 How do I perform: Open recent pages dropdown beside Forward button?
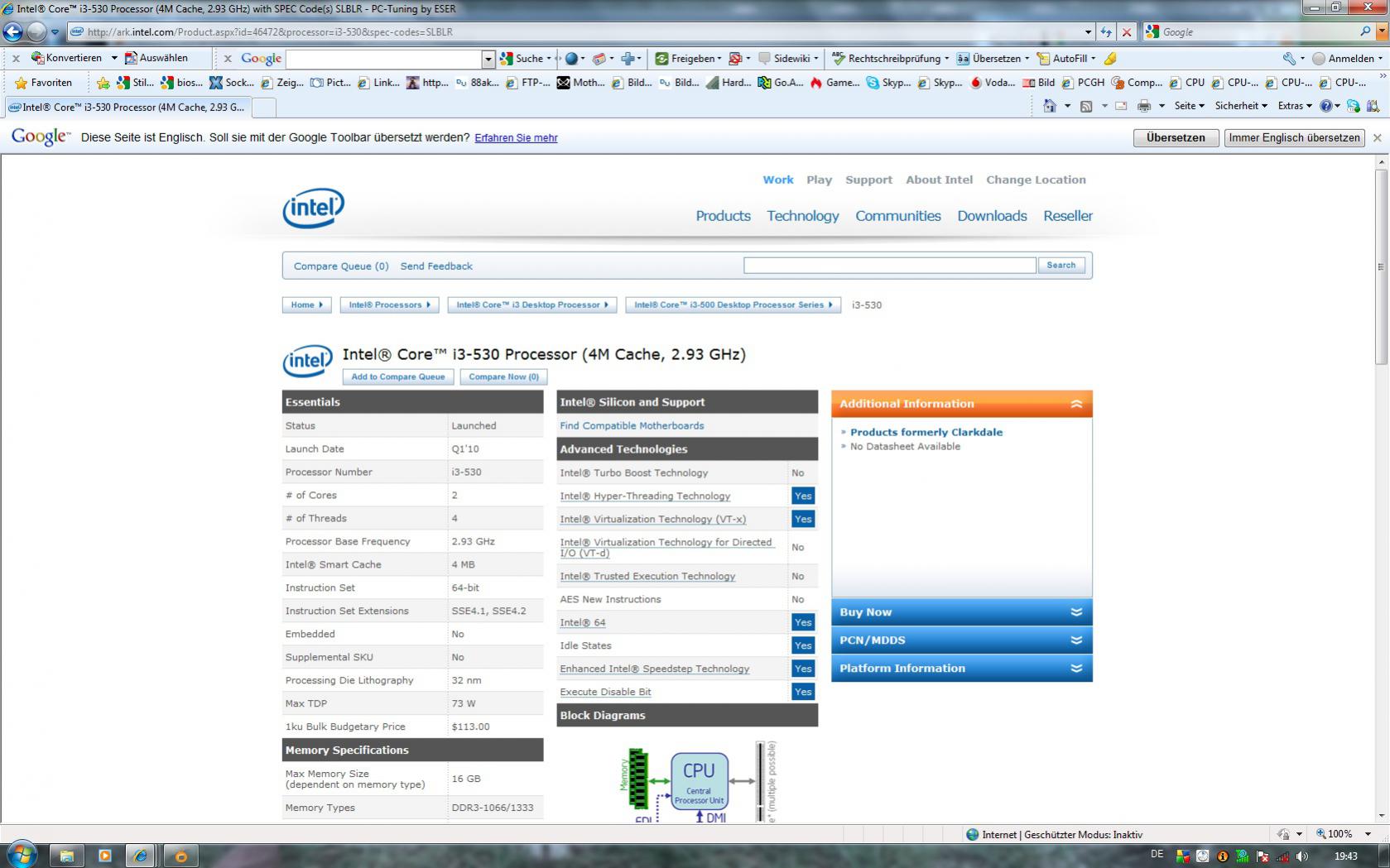click(55, 32)
